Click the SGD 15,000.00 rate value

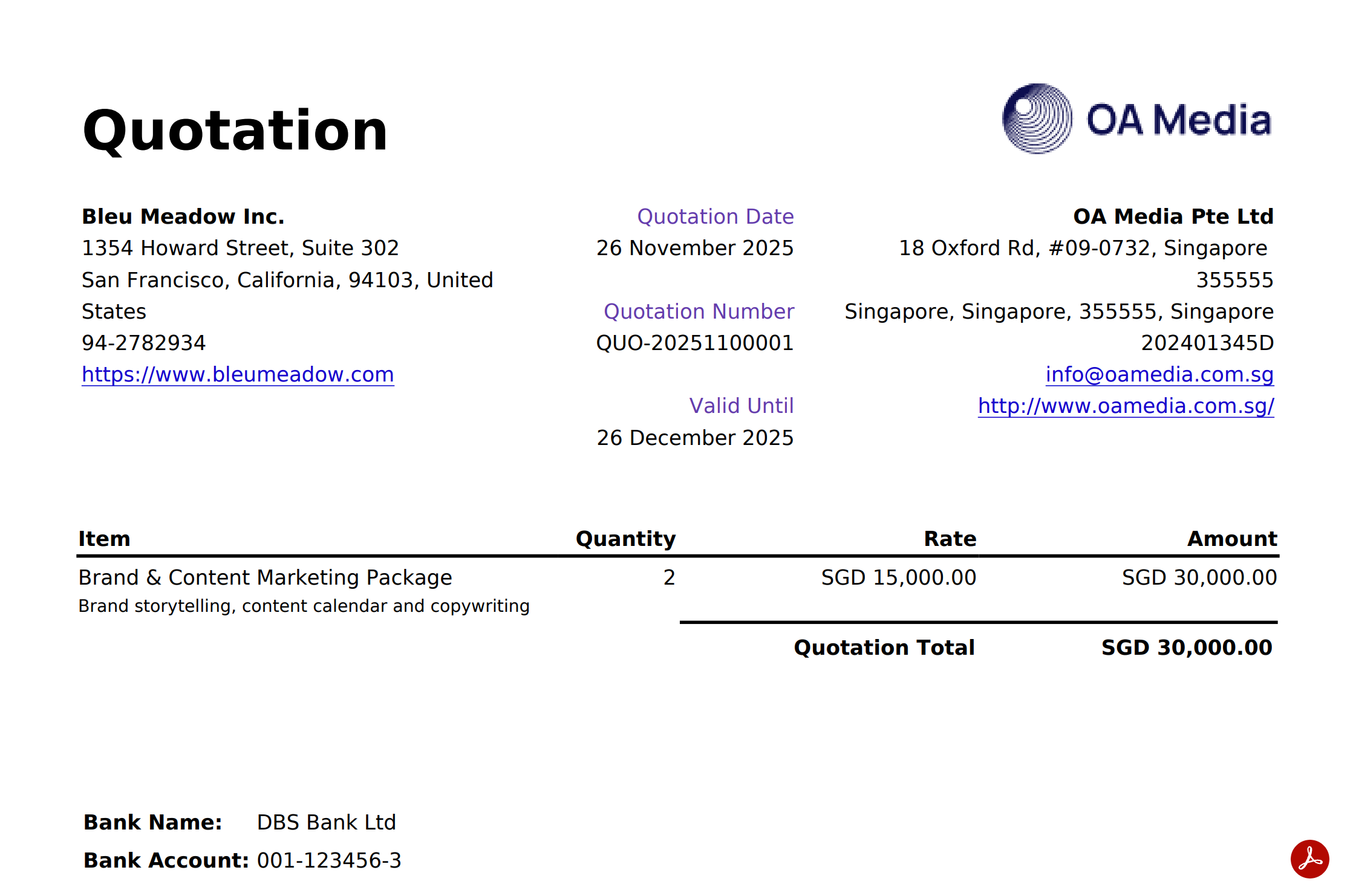click(x=898, y=578)
